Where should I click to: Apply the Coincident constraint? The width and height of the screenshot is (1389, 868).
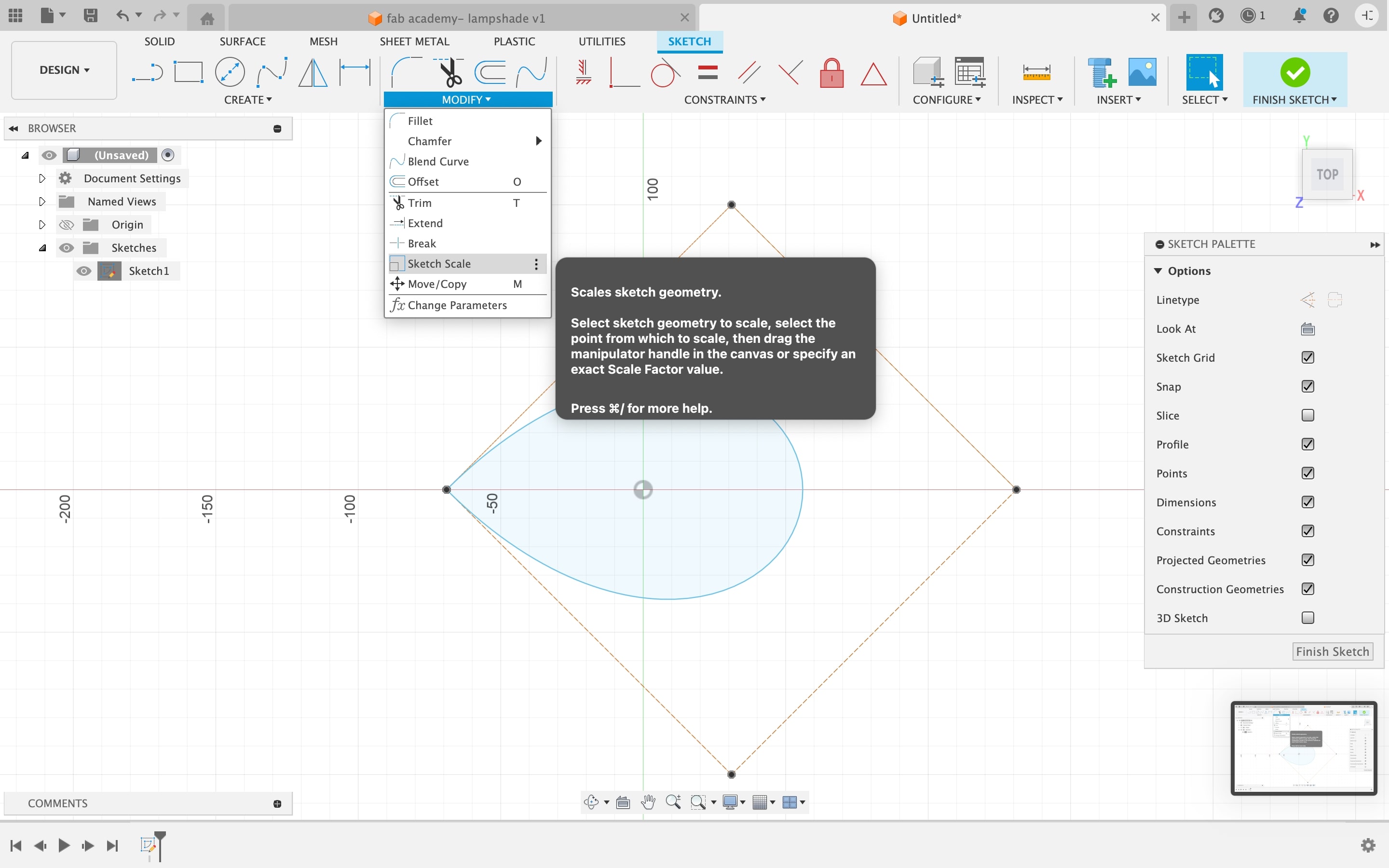(x=625, y=73)
